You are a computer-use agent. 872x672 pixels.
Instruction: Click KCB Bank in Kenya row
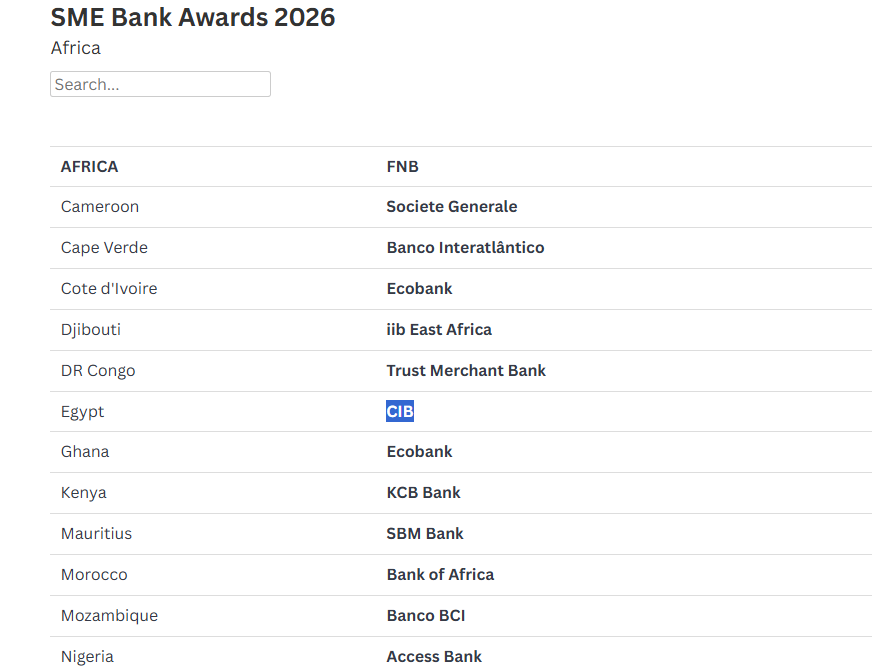pyautogui.click(x=424, y=493)
